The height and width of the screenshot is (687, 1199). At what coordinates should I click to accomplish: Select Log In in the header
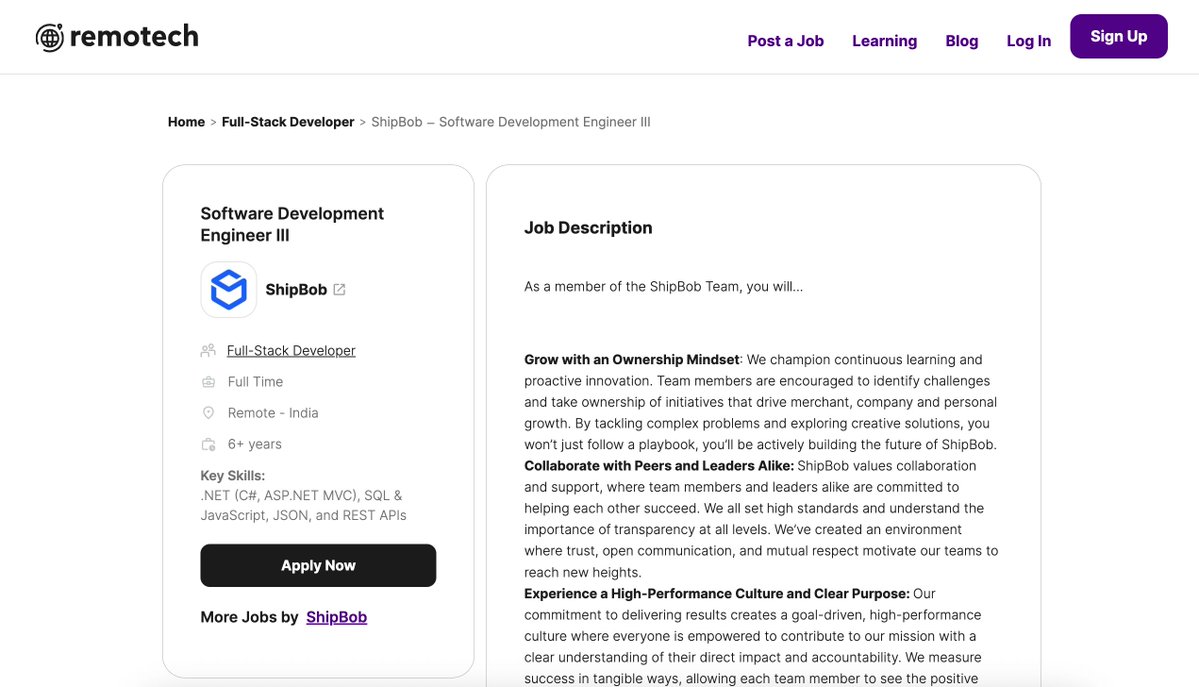tap(1028, 40)
